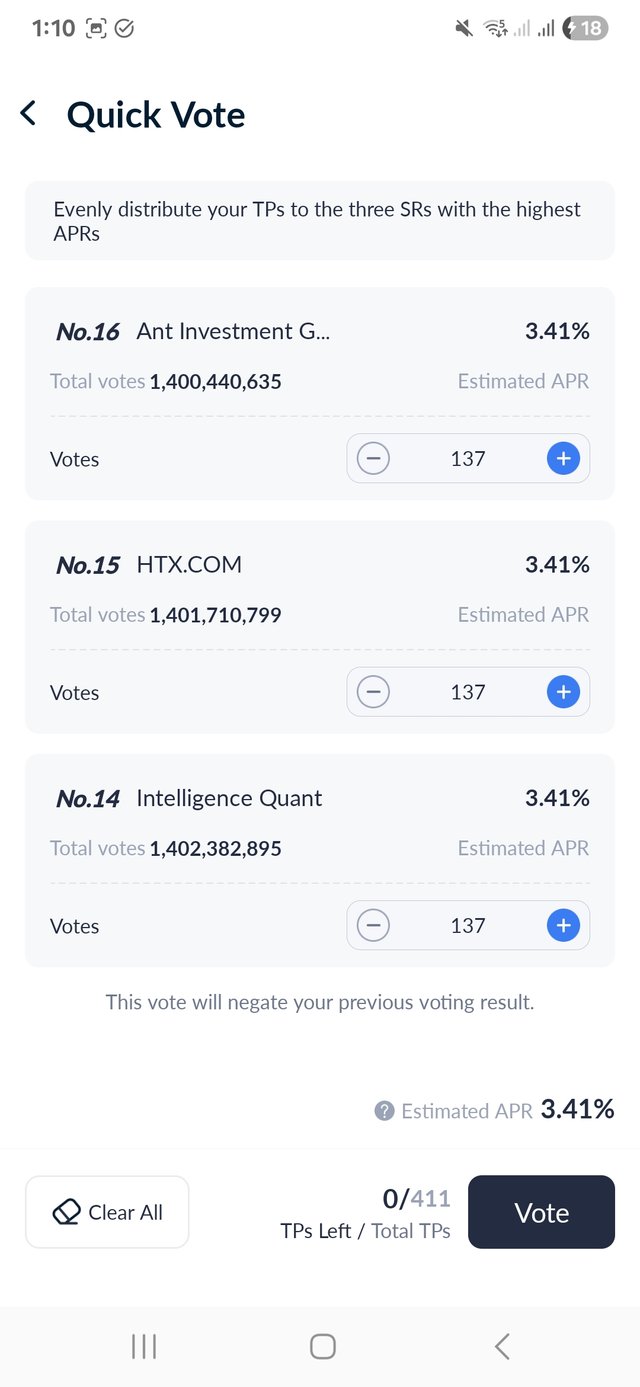640x1387 pixels.
Task: Decrease votes for Ant Investment Group
Action: pos(373,459)
